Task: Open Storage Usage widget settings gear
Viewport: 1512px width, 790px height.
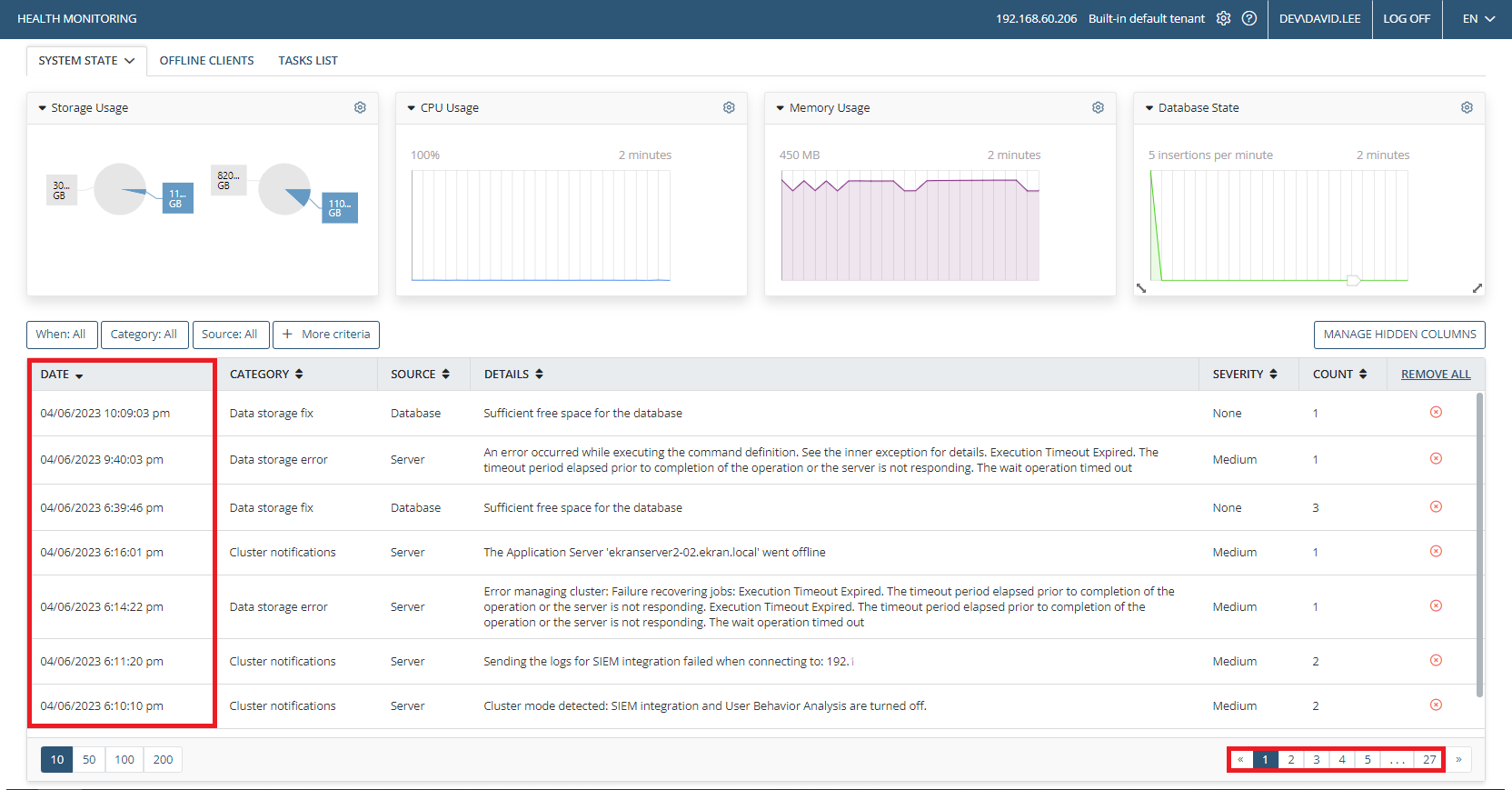Action: (x=360, y=107)
